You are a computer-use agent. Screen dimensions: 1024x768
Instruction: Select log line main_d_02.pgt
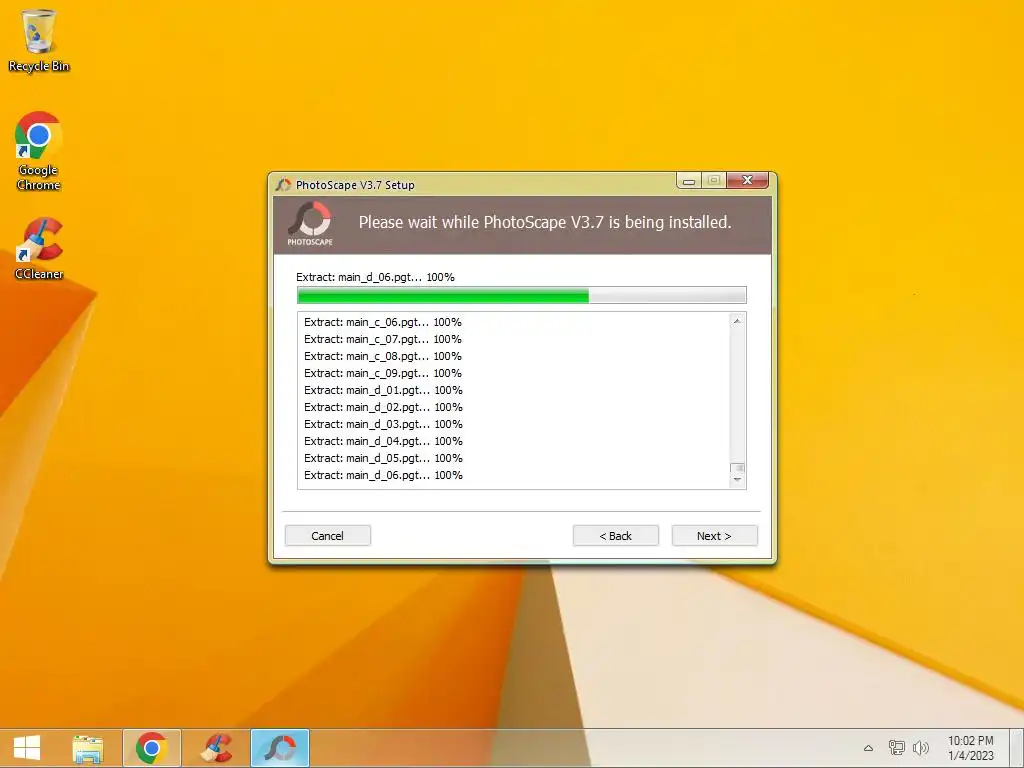[383, 407]
